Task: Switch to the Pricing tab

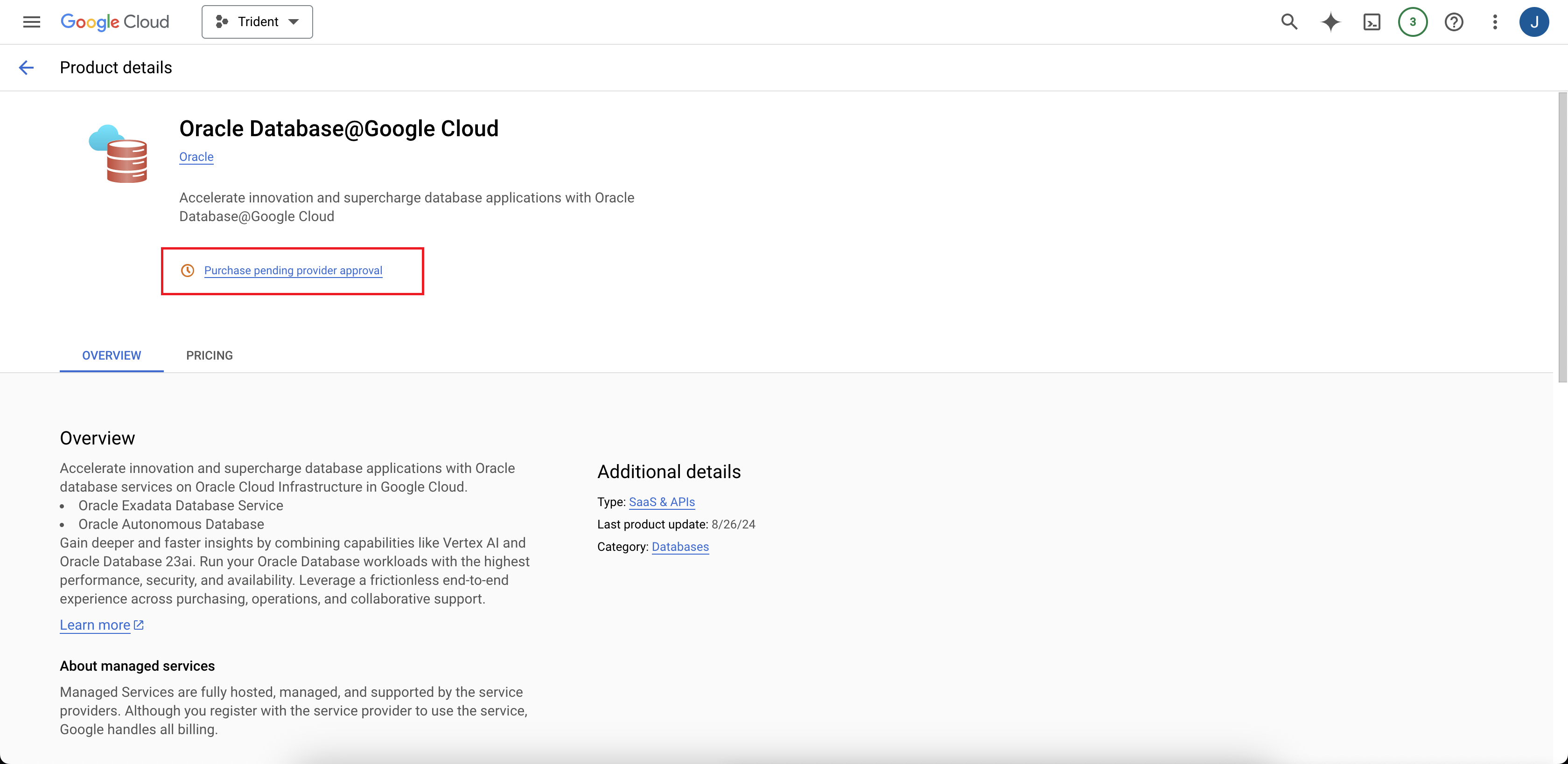Action: coord(210,355)
